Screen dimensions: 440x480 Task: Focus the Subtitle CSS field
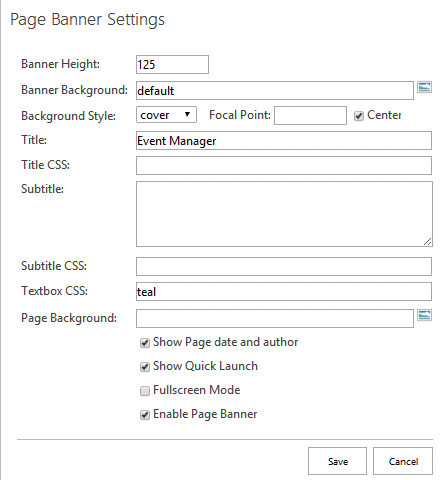pyautogui.click(x=284, y=266)
